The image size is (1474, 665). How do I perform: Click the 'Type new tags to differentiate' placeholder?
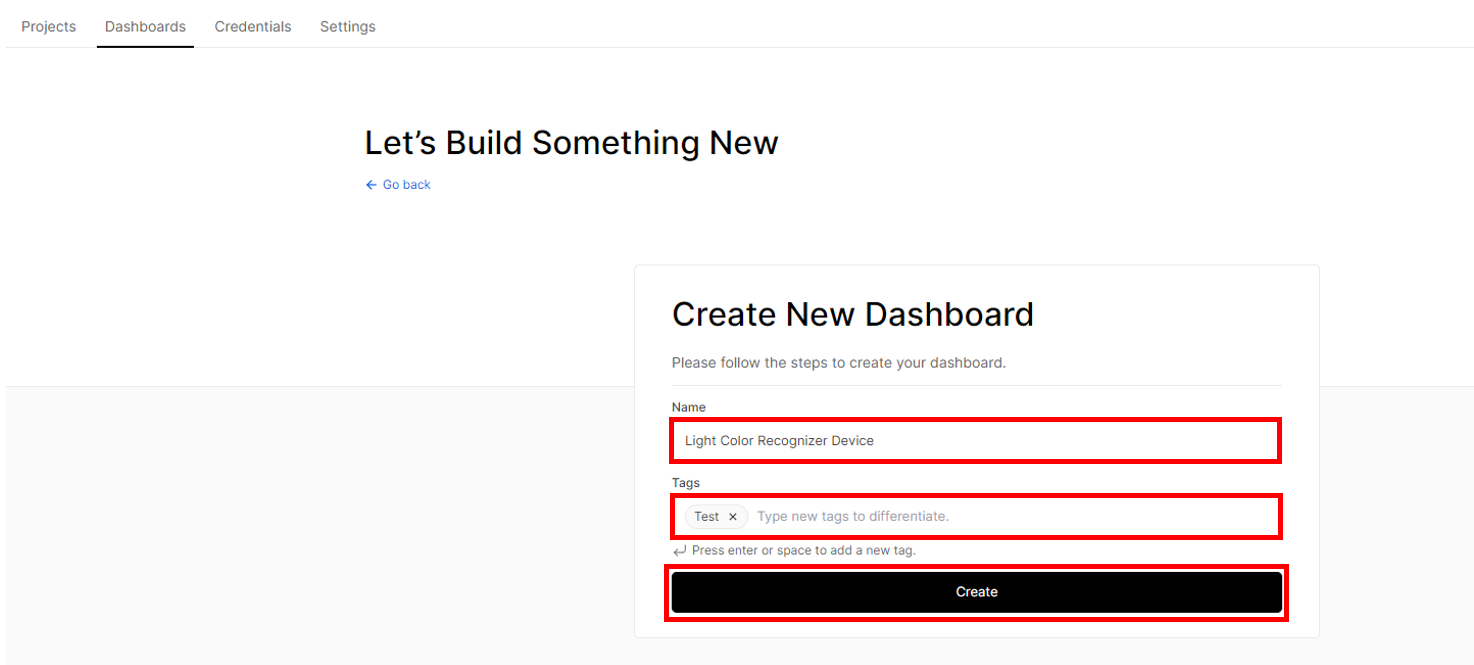coord(853,517)
